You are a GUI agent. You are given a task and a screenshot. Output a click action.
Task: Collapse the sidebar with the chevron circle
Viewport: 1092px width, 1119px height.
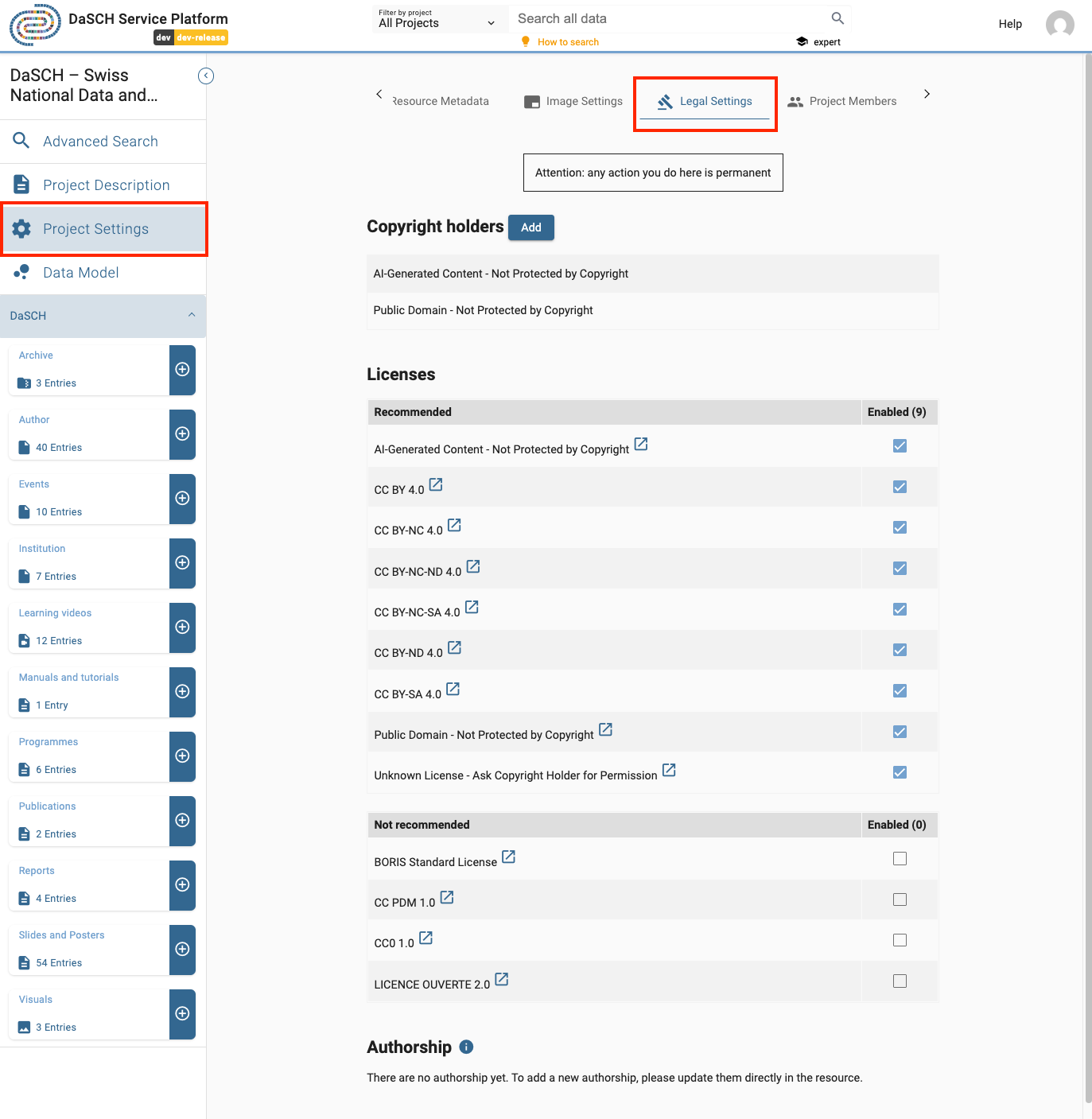click(206, 76)
